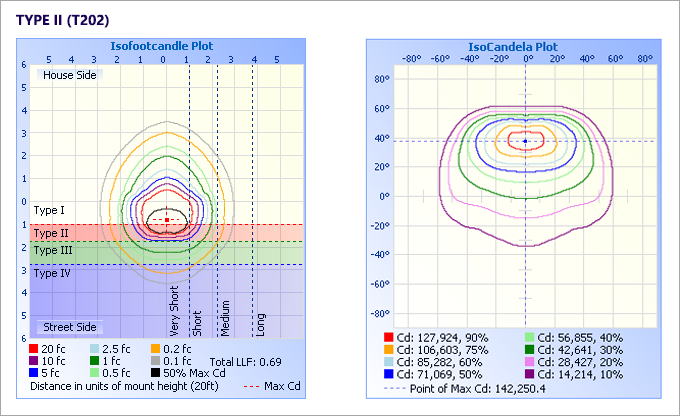Select the Type IV zone label
The height and width of the screenshot is (416, 680).
point(53,273)
